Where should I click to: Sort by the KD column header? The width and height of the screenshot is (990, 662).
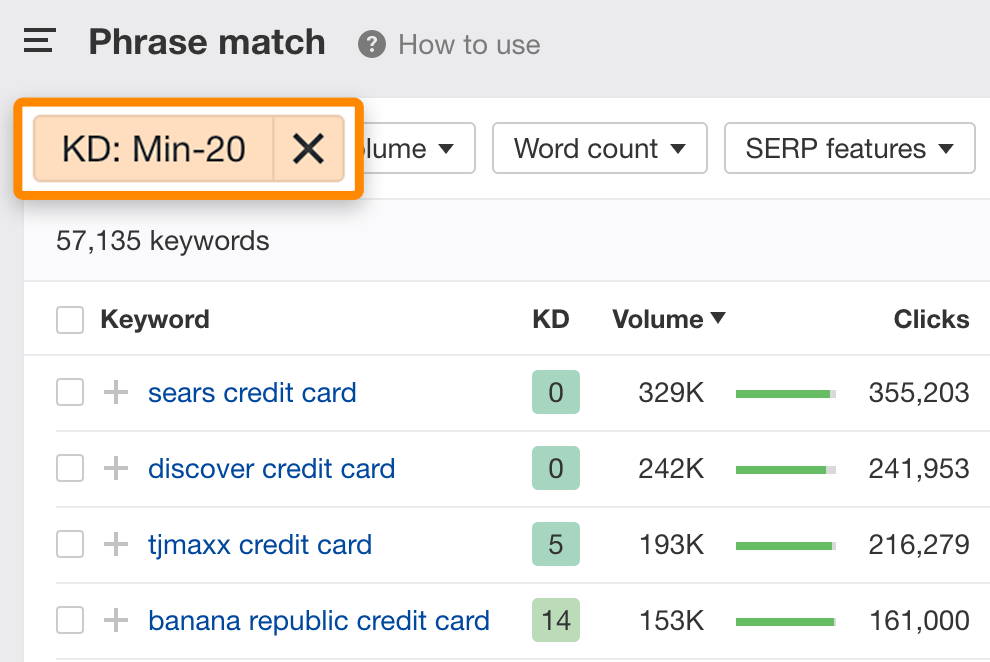point(550,320)
